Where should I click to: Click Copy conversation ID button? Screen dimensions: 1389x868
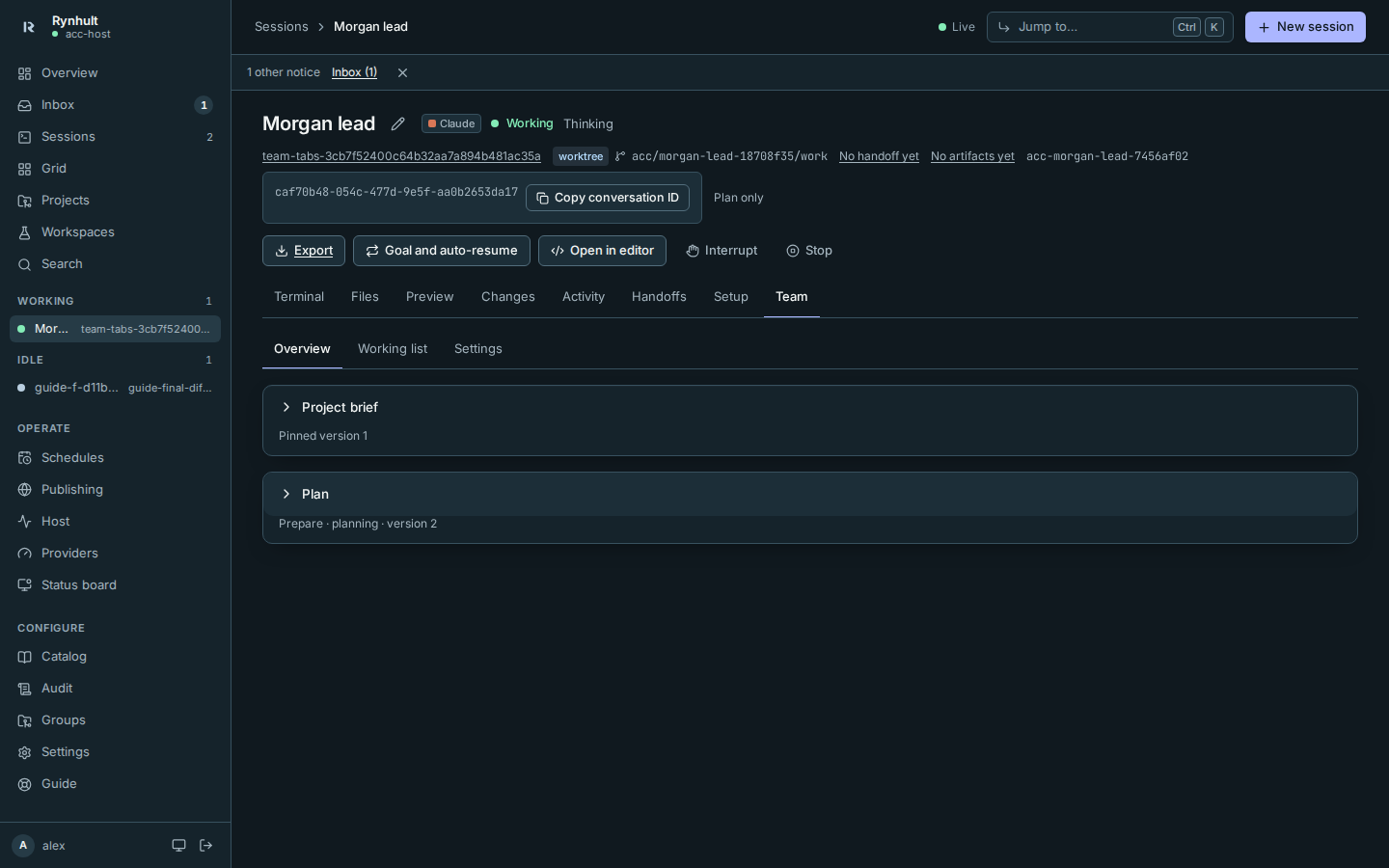pyautogui.click(x=608, y=198)
